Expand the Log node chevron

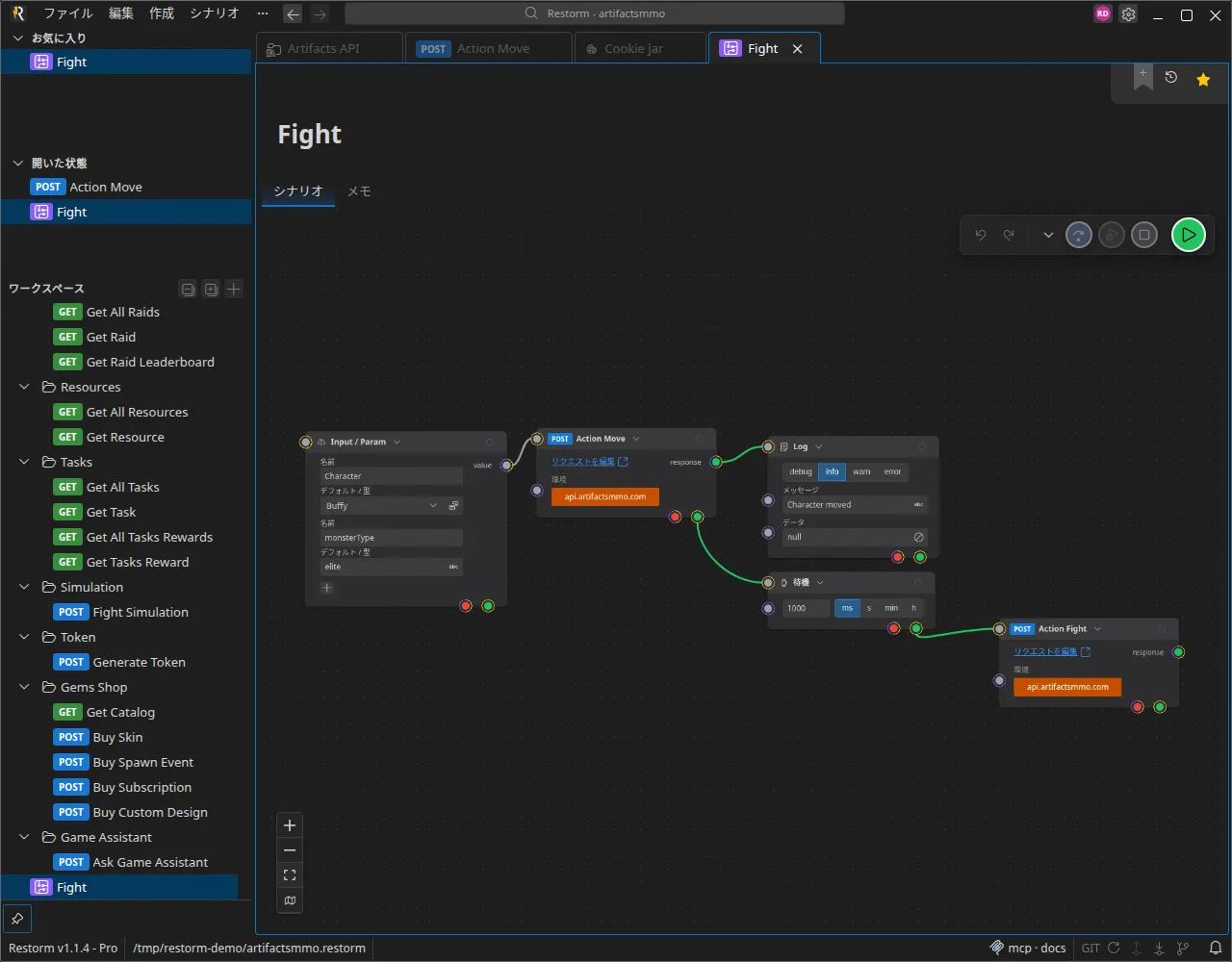(819, 446)
